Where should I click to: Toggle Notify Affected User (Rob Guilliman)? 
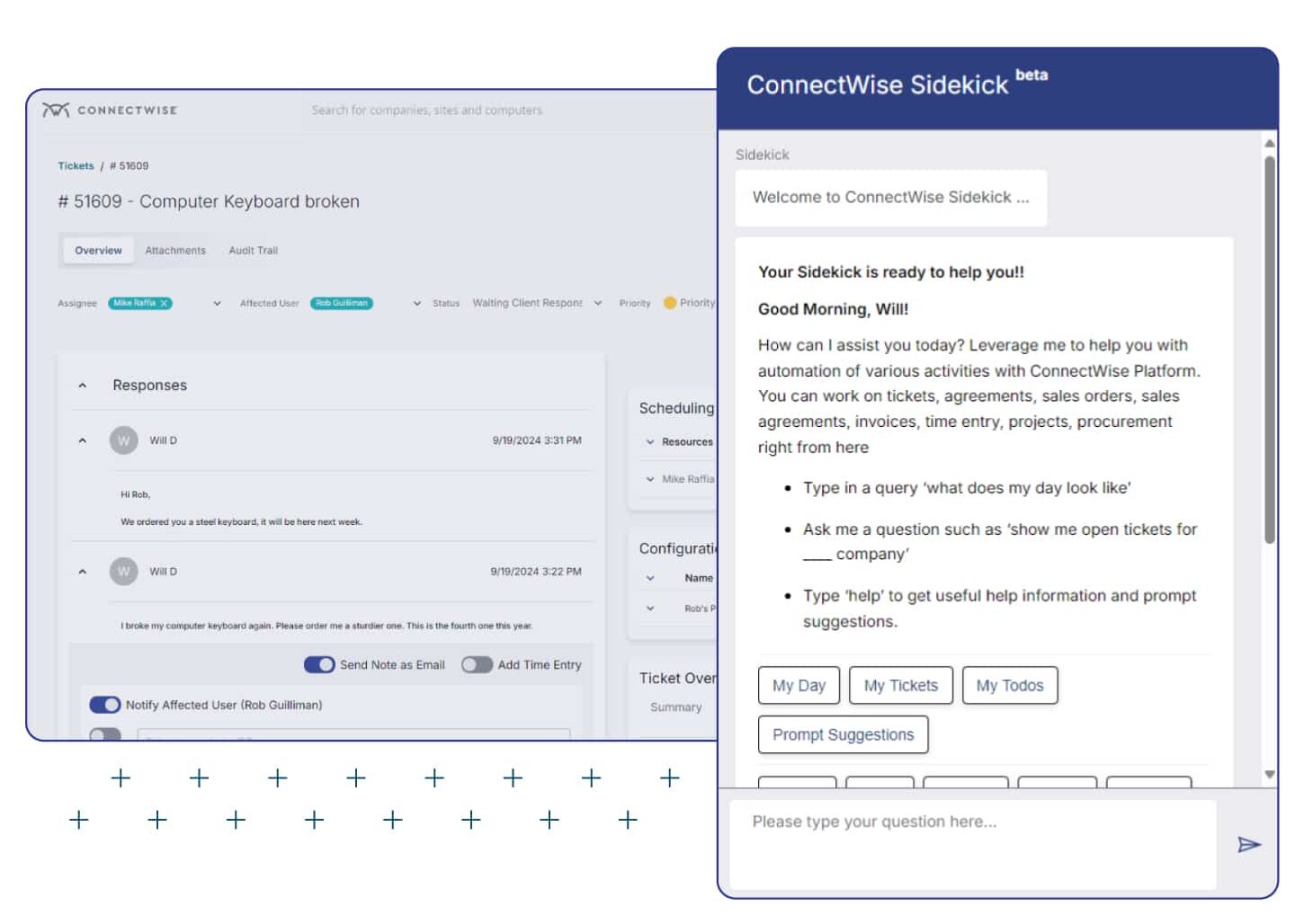pos(104,705)
